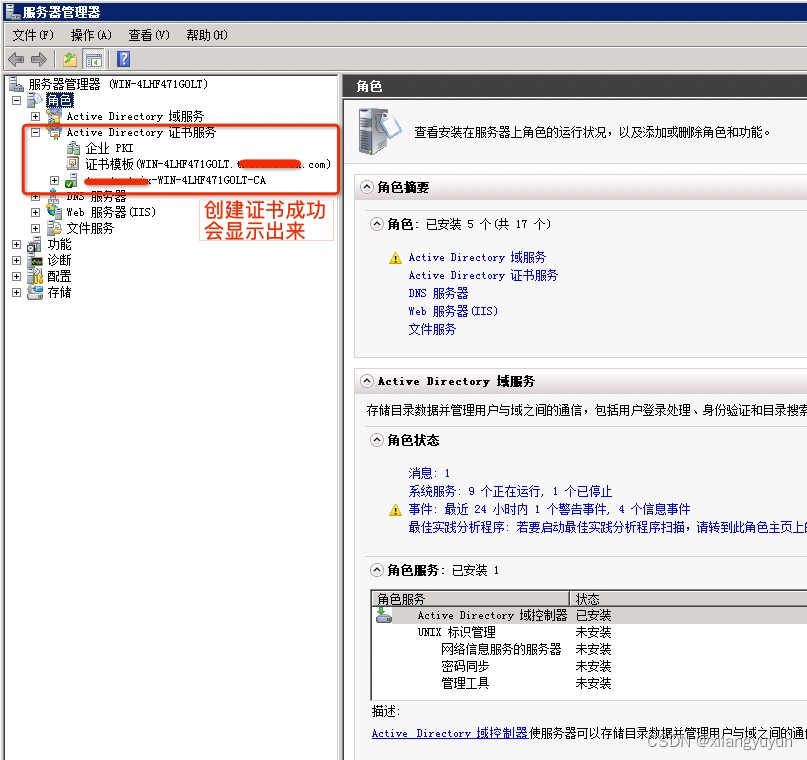Open the 文件服务 summary link

click(x=432, y=329)
